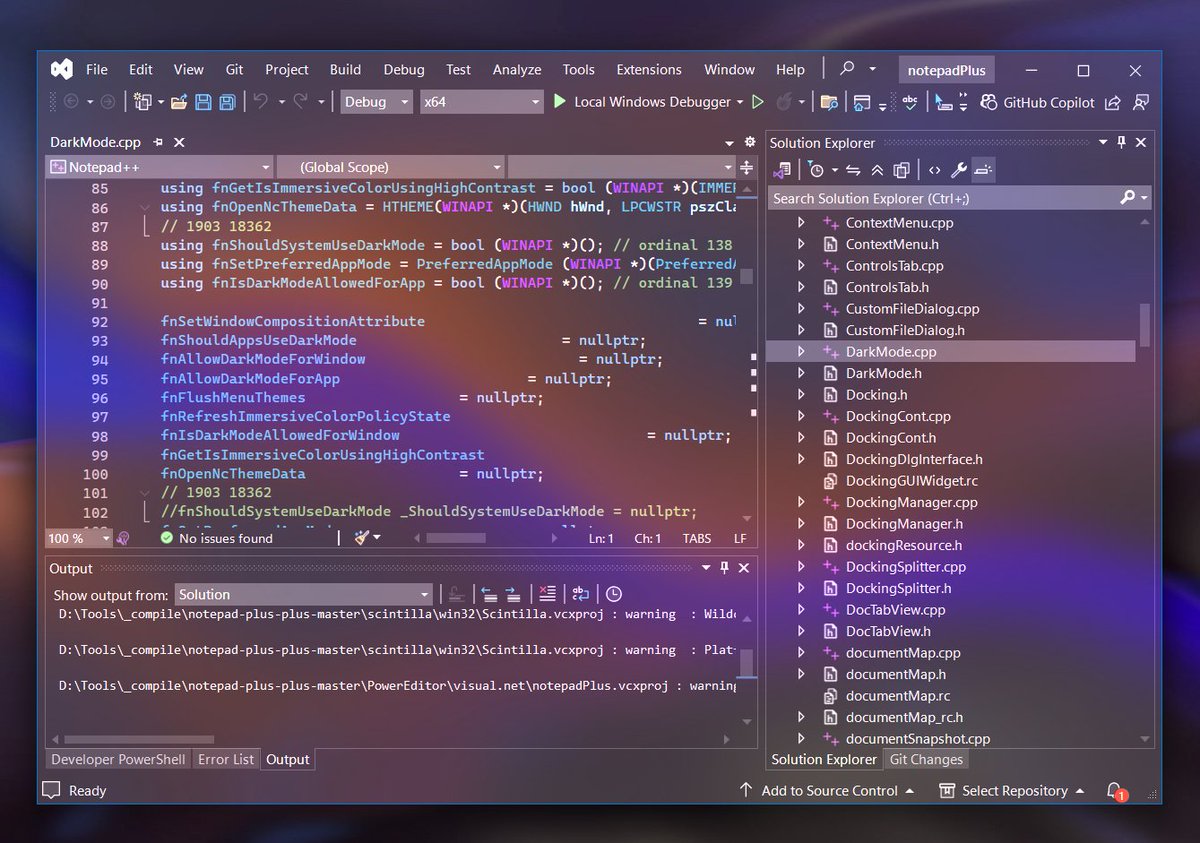The image size is (1200, 843).
Task: Click the Solution Explorer vertical scrollbar thumb
Action: [1144, 324]
